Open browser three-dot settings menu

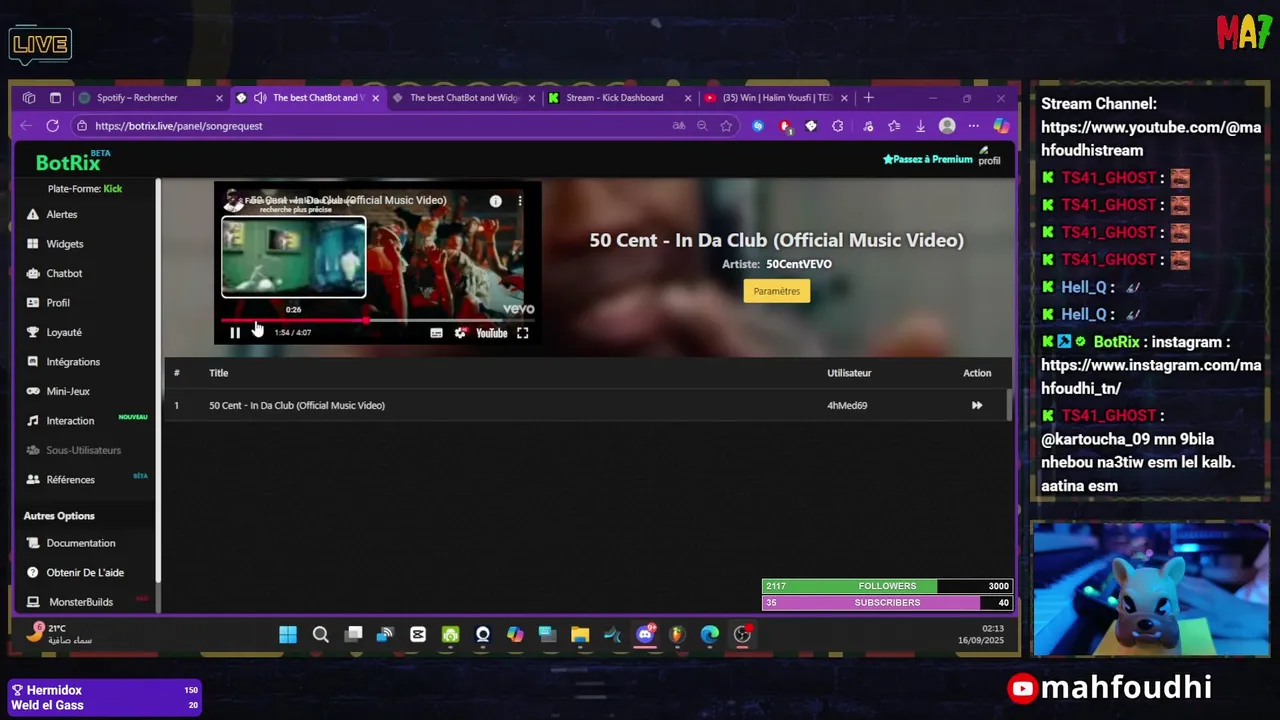click(973, 126)
